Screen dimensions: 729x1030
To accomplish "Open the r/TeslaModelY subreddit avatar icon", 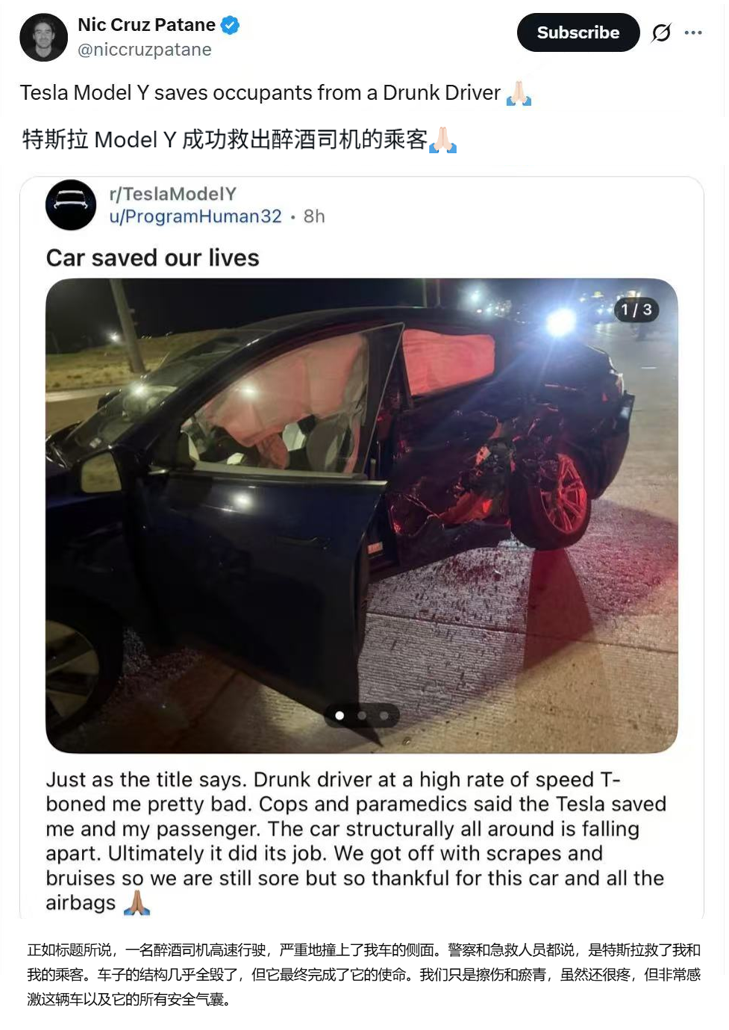I will [71, 204].
